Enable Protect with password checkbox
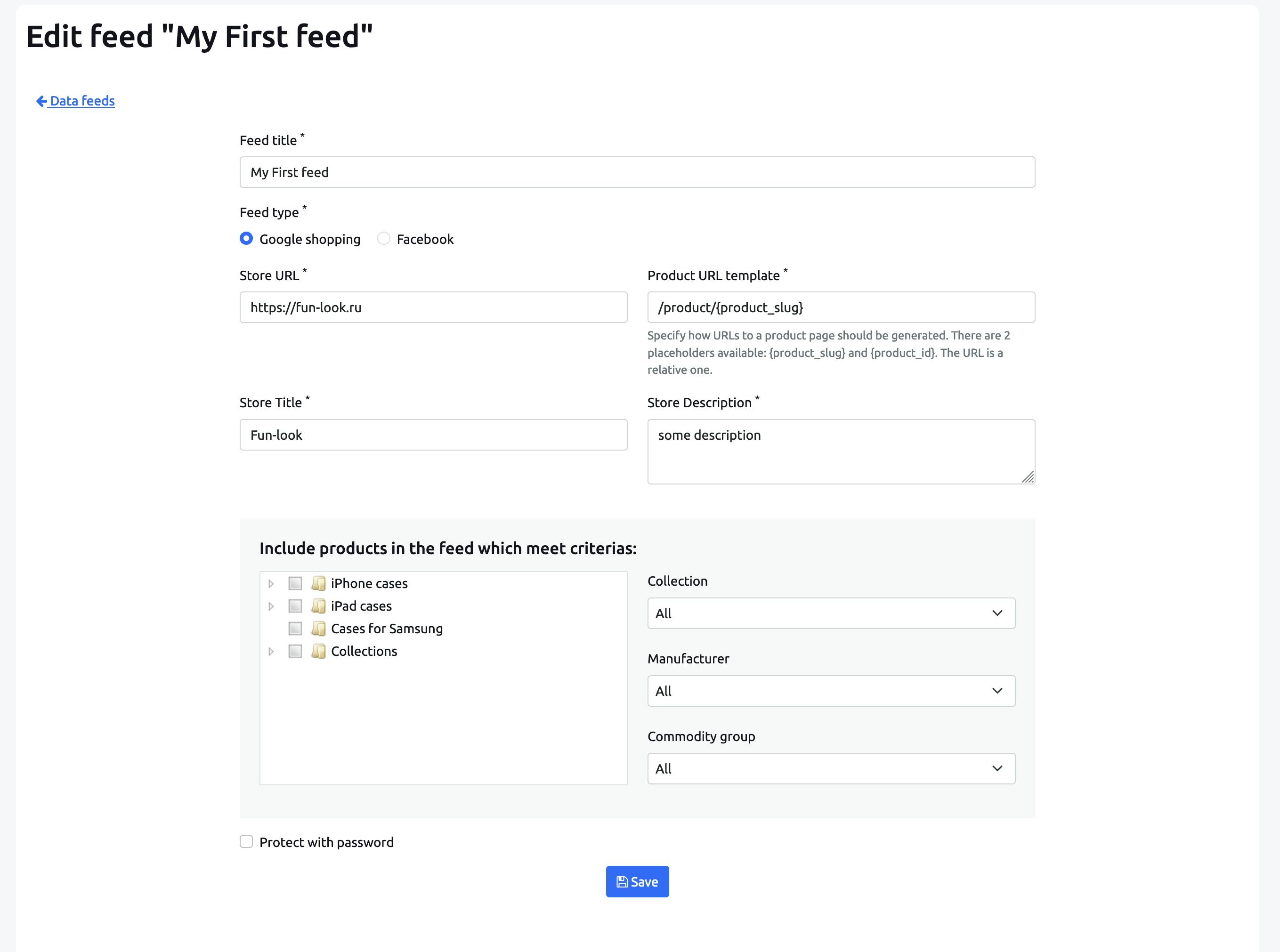This screenshot has height=952, width=1280. 247,842
